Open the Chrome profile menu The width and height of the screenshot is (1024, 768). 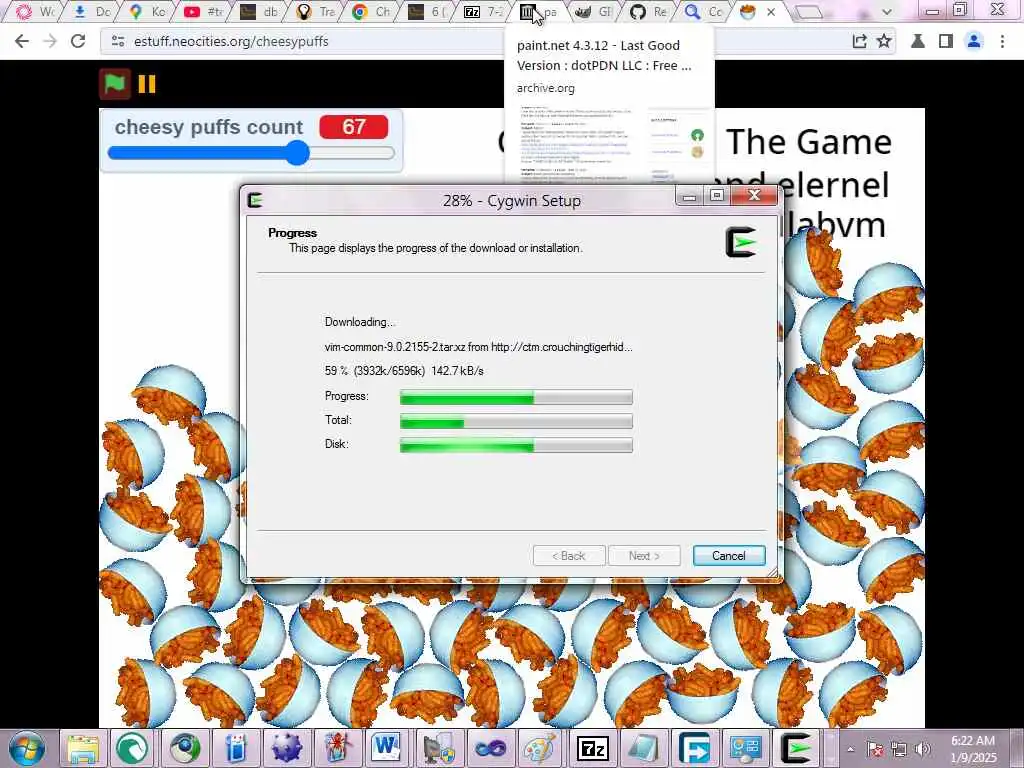point(974,41)
